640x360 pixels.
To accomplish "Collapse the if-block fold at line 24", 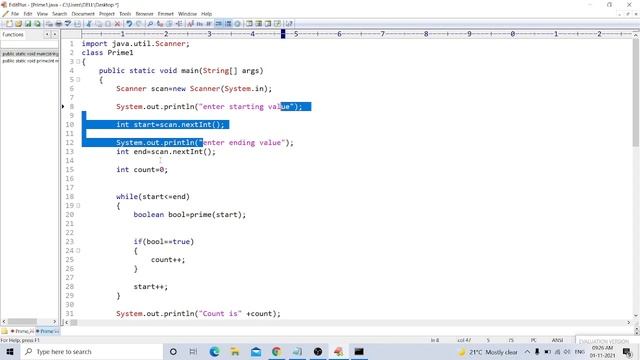I will pyautogui.click(x=78, y=251).
